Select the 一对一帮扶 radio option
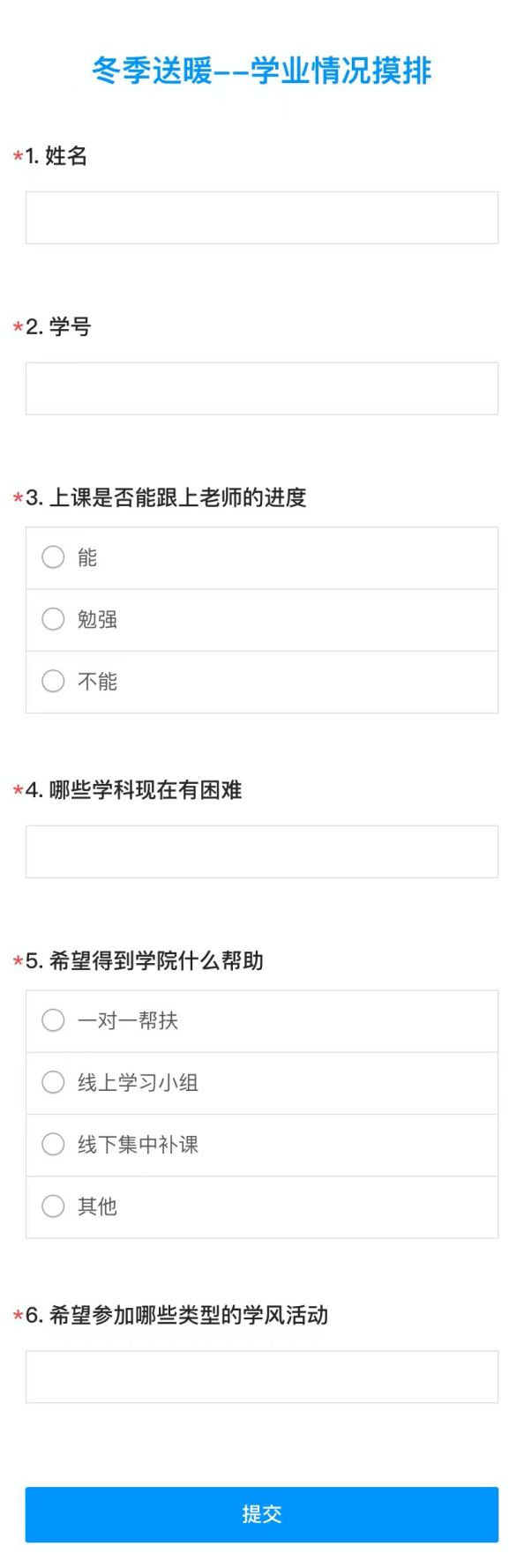This screenshot has width=524, height=1568. tap(261, 1021)
